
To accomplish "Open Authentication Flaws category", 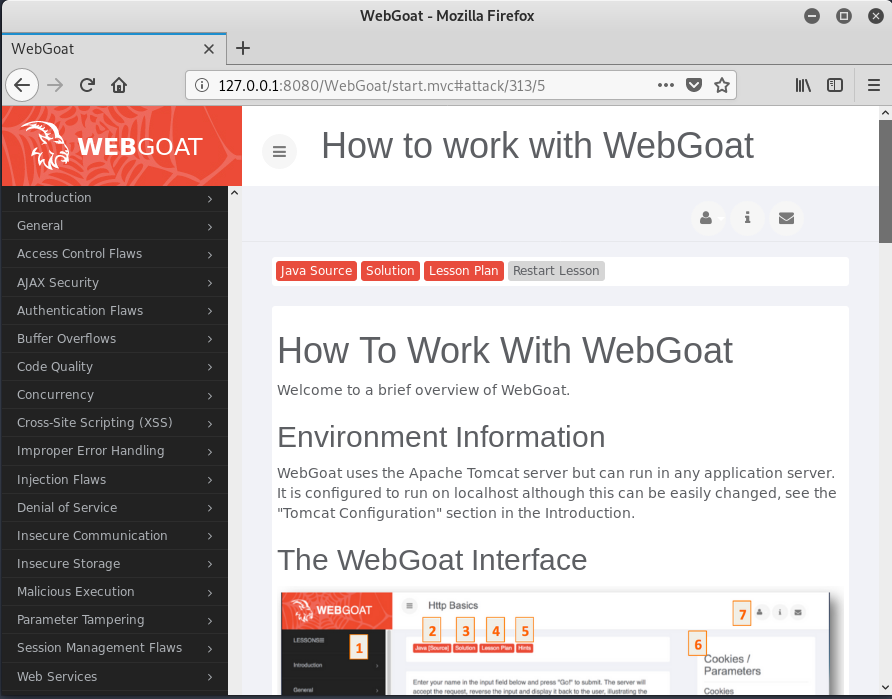I will point(115,311).
